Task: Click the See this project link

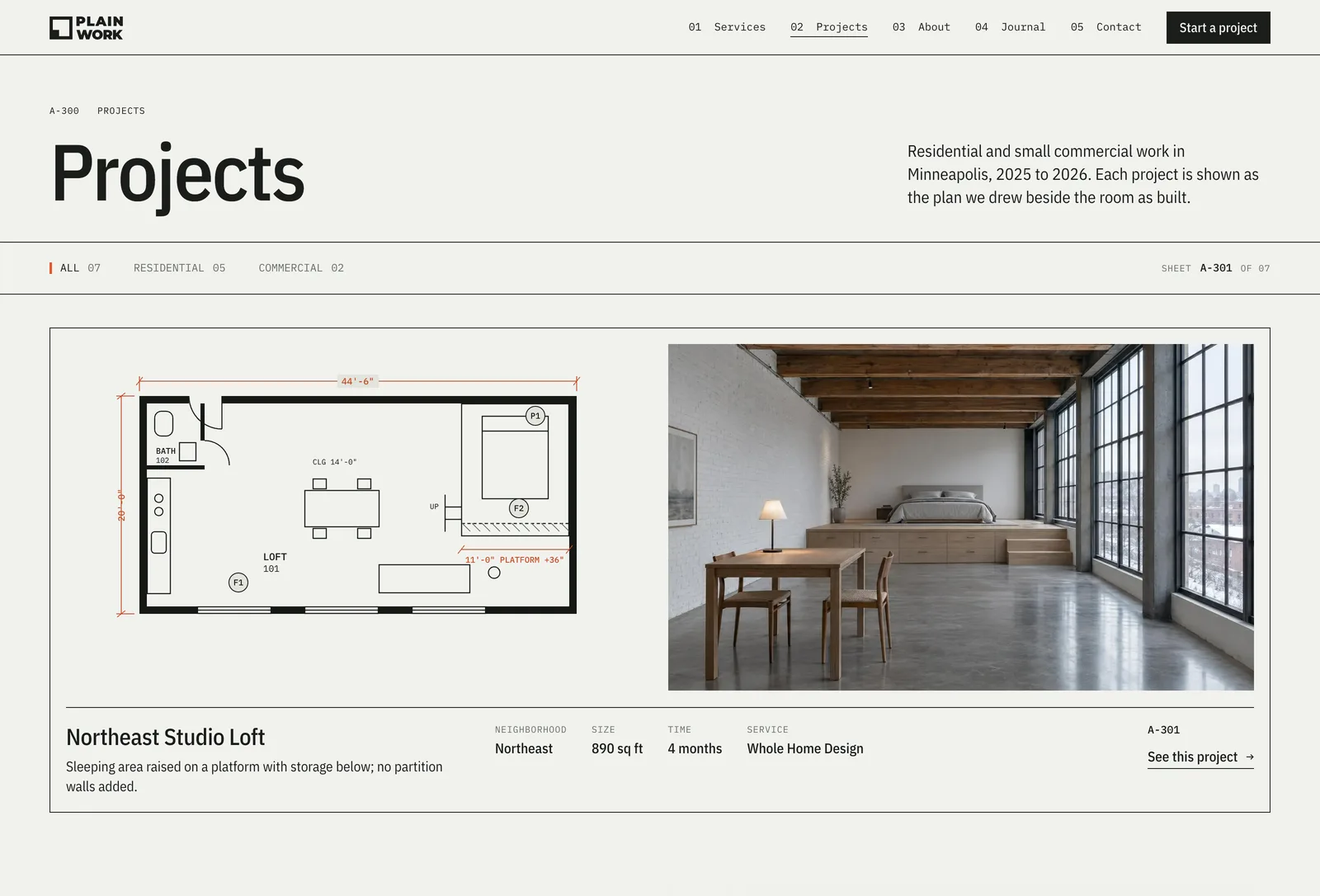Action: (x=1200, y=757)
